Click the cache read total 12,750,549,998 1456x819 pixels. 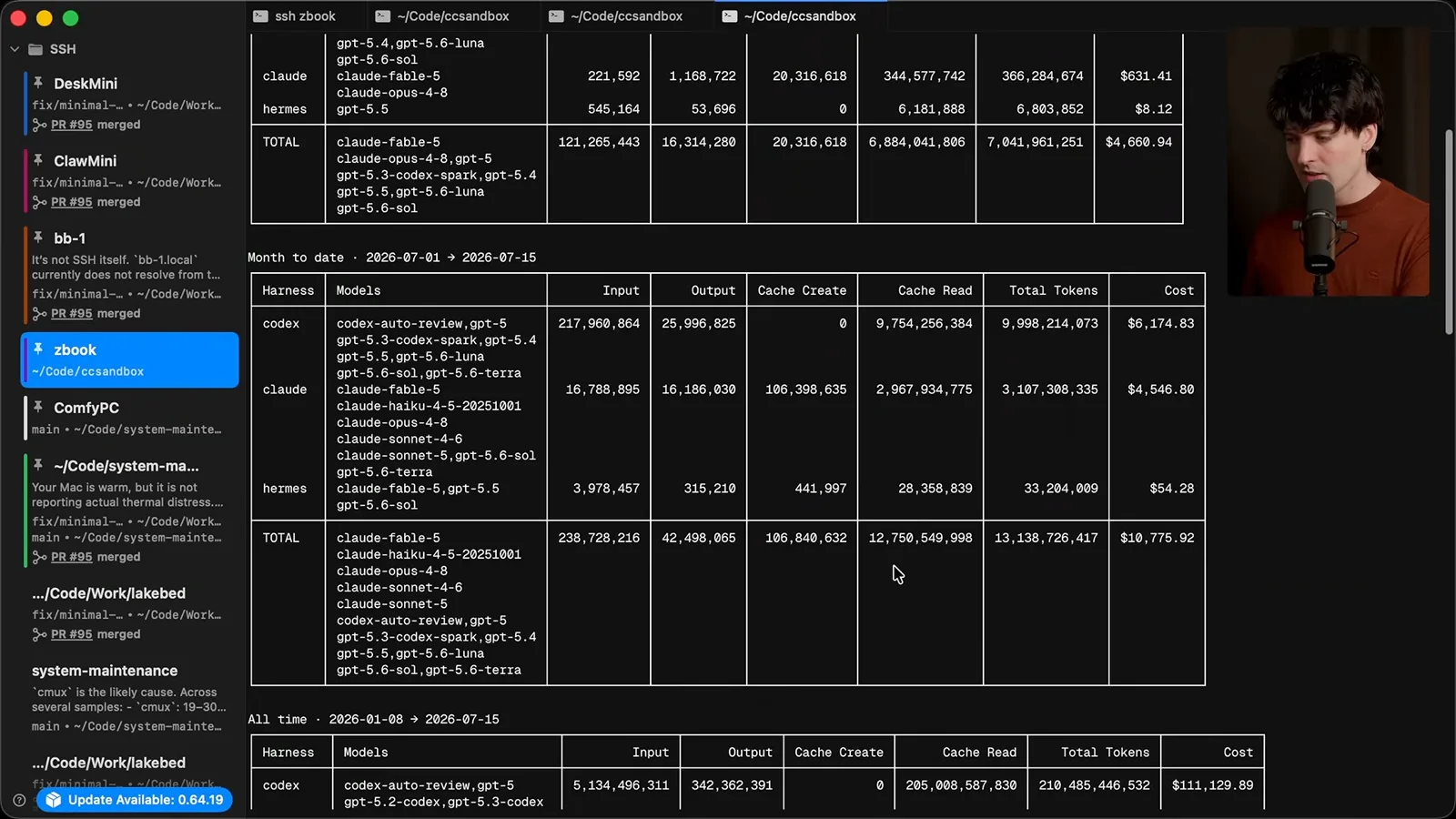pyautogui.click(x=920, y=538)
